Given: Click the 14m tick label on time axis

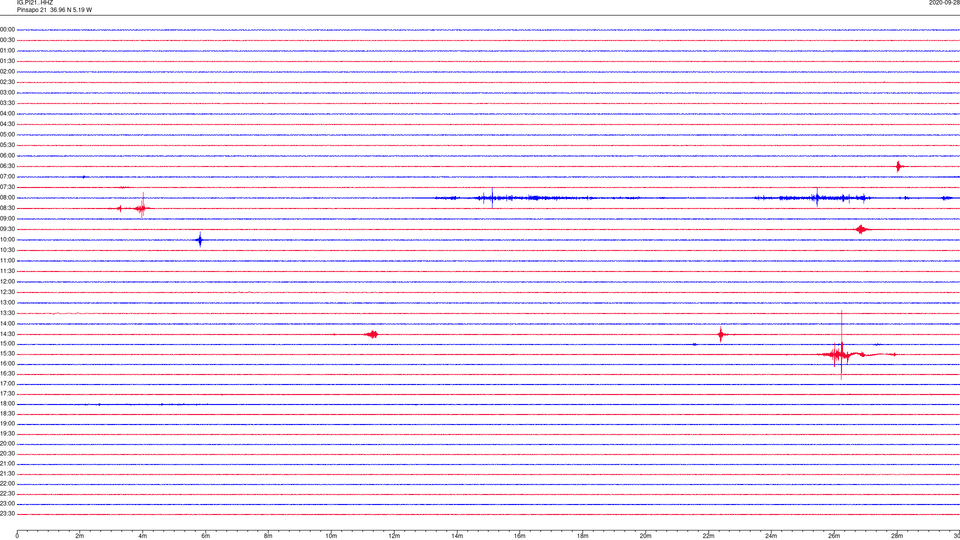Looking at the screenshot, I should tap(457, 536).
